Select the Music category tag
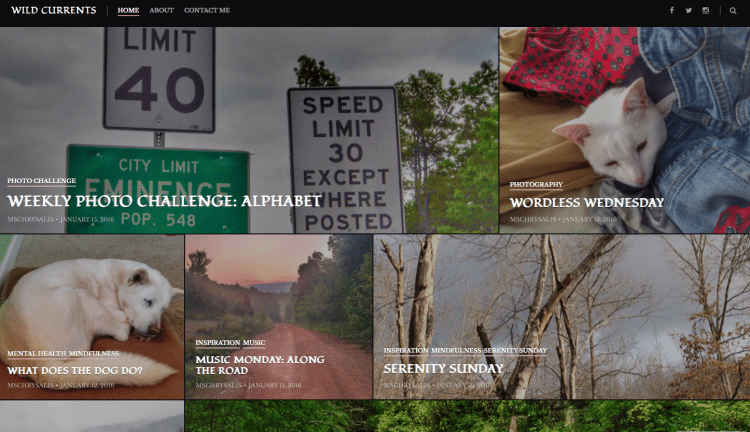 tap(254, 343)
